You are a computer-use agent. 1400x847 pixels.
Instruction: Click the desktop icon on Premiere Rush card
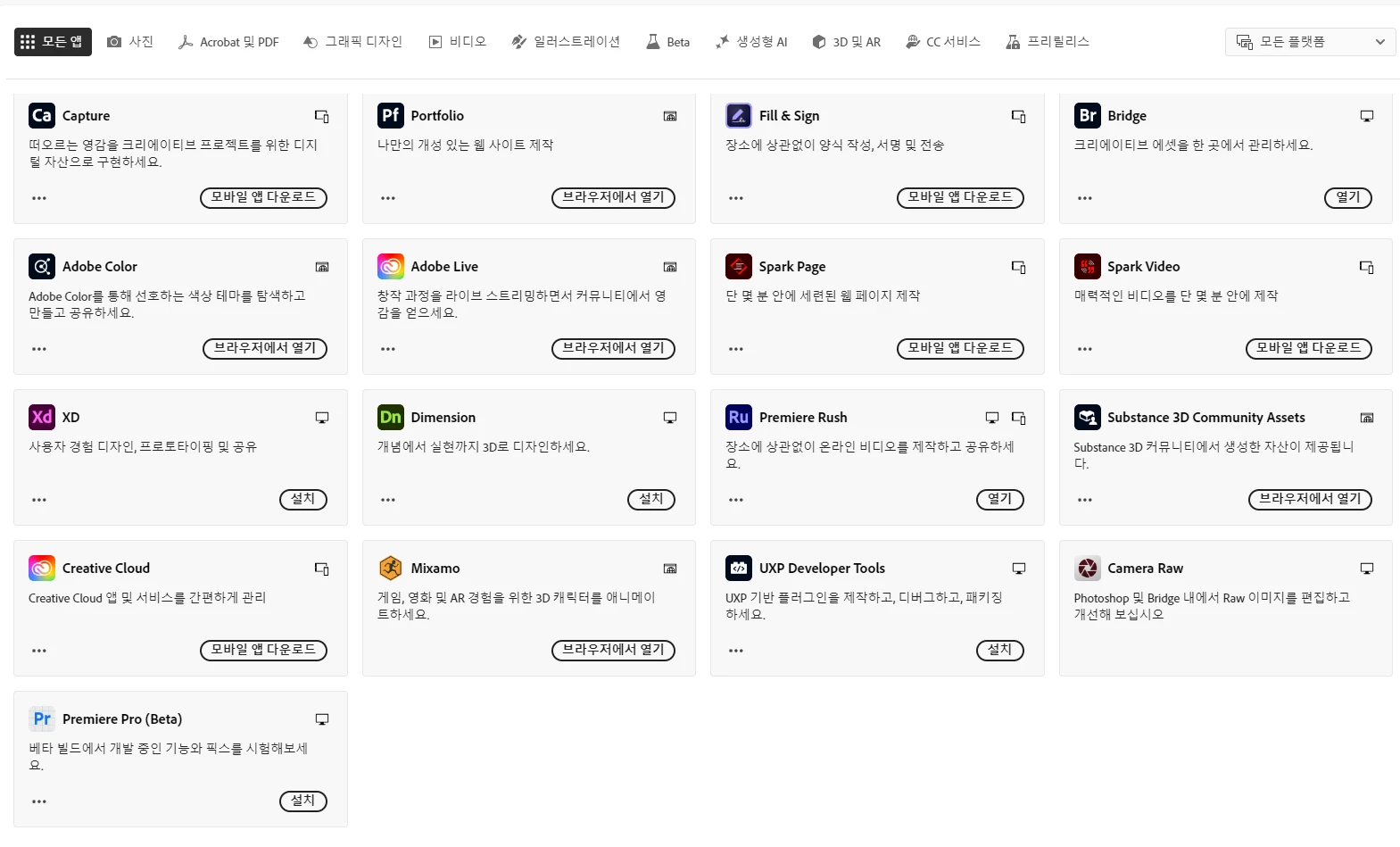pyautogui.click(x=992, y=418)
